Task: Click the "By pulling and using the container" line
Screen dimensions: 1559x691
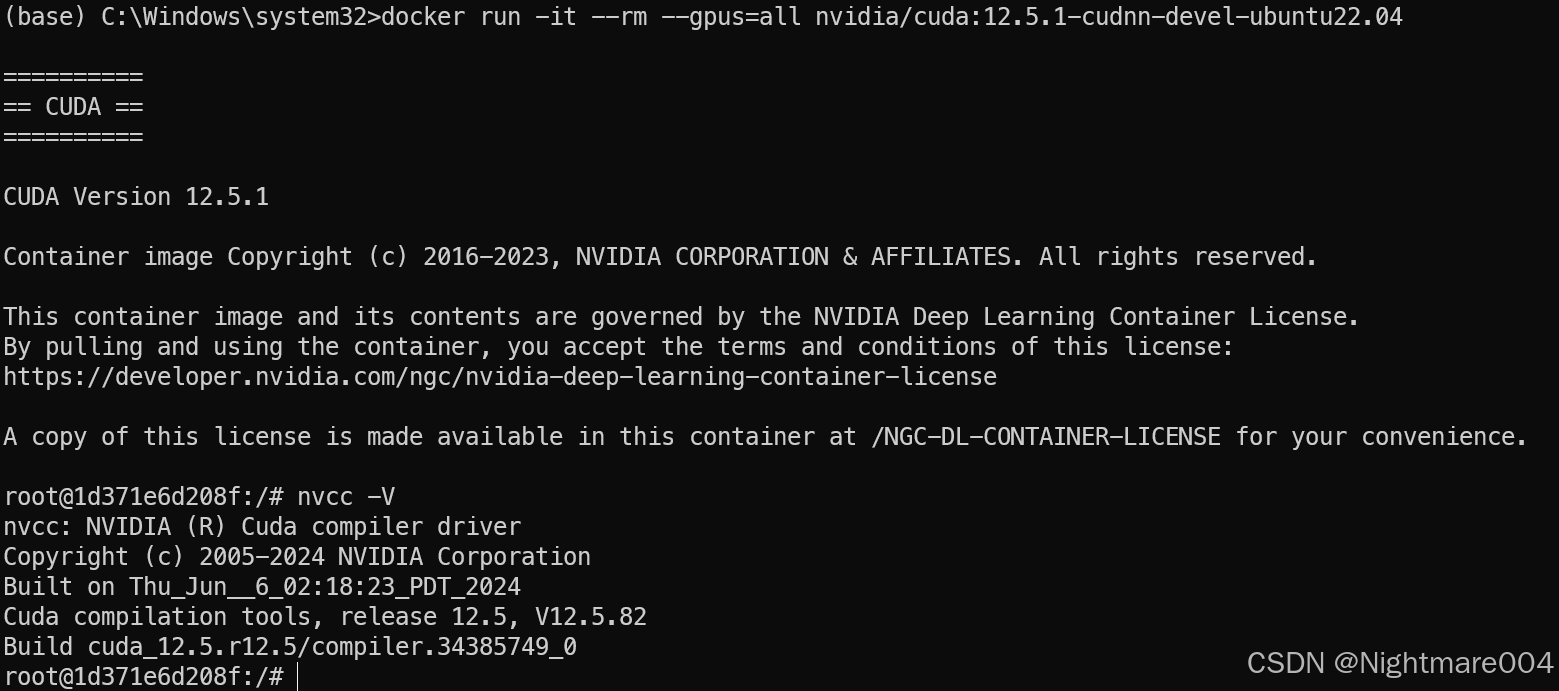Action: 618,347
